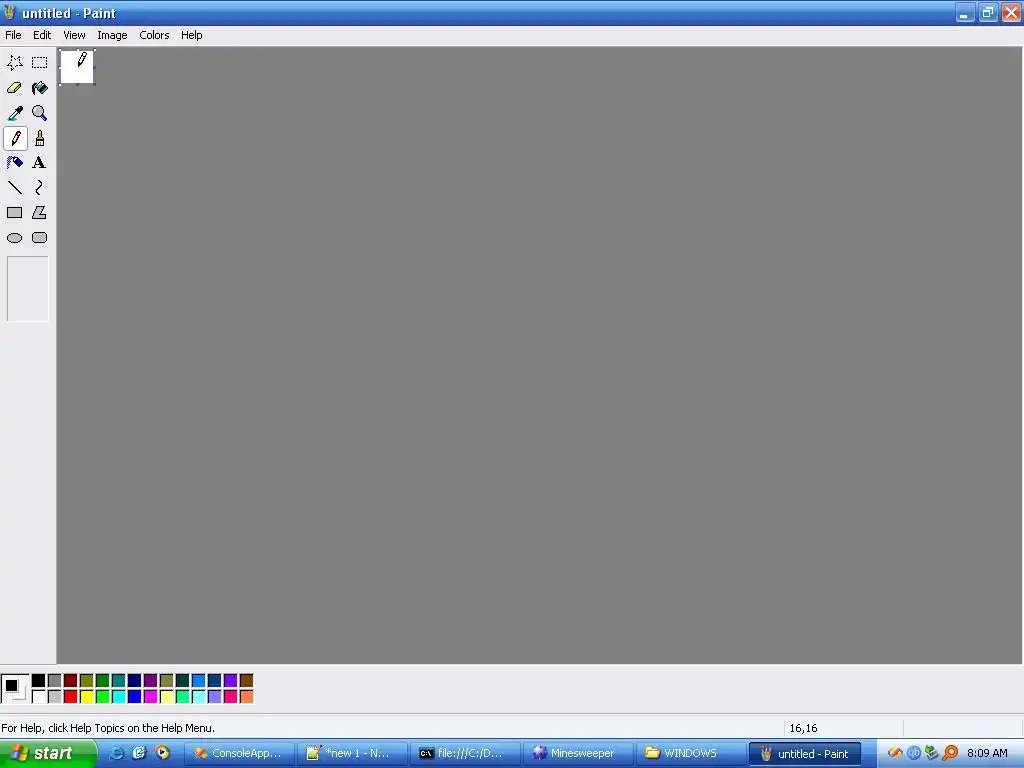Switch to the ConsoleApp taskbar window

[x=239, y=754]
